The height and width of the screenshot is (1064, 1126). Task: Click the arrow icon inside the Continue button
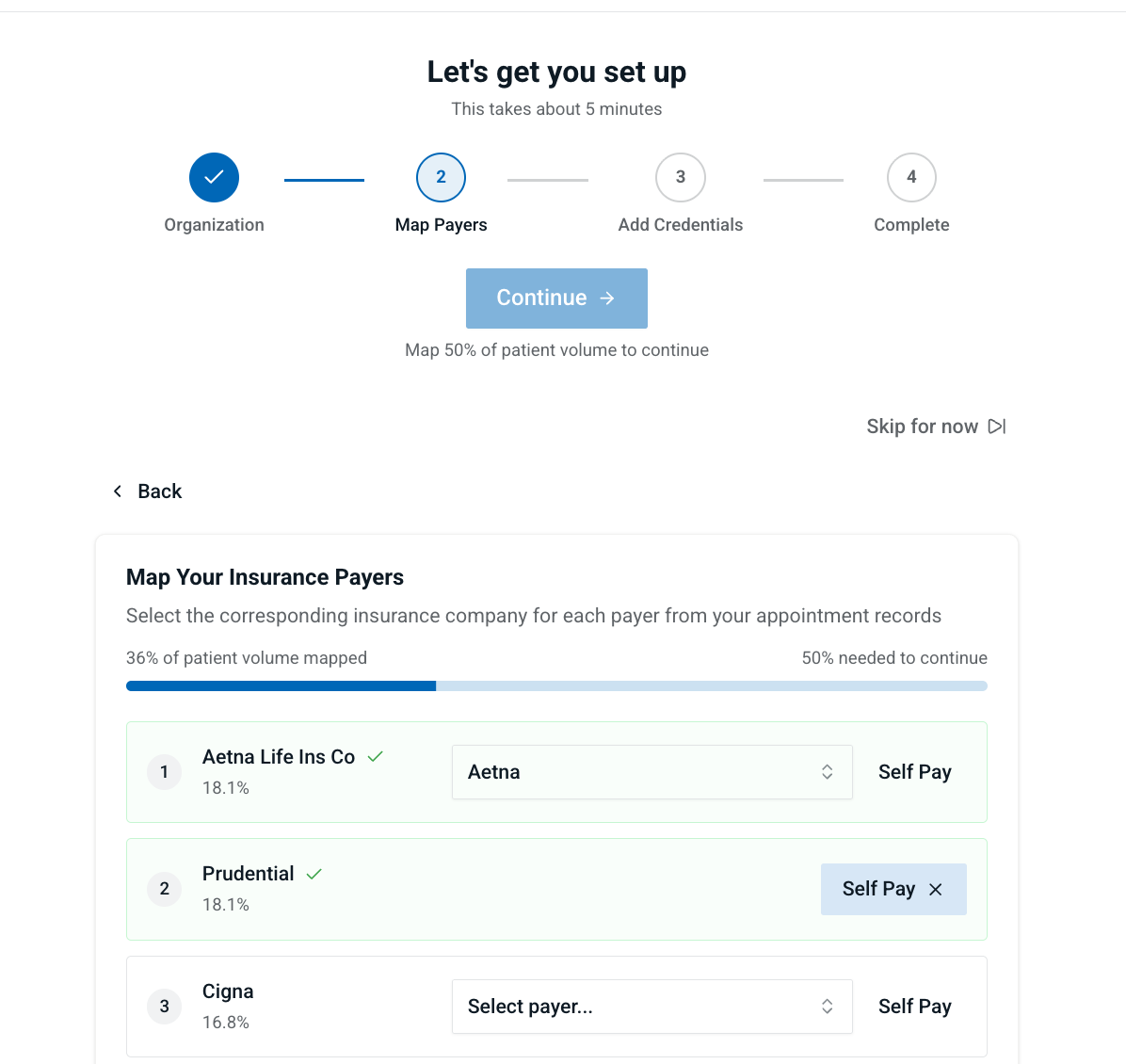[607, 298]
